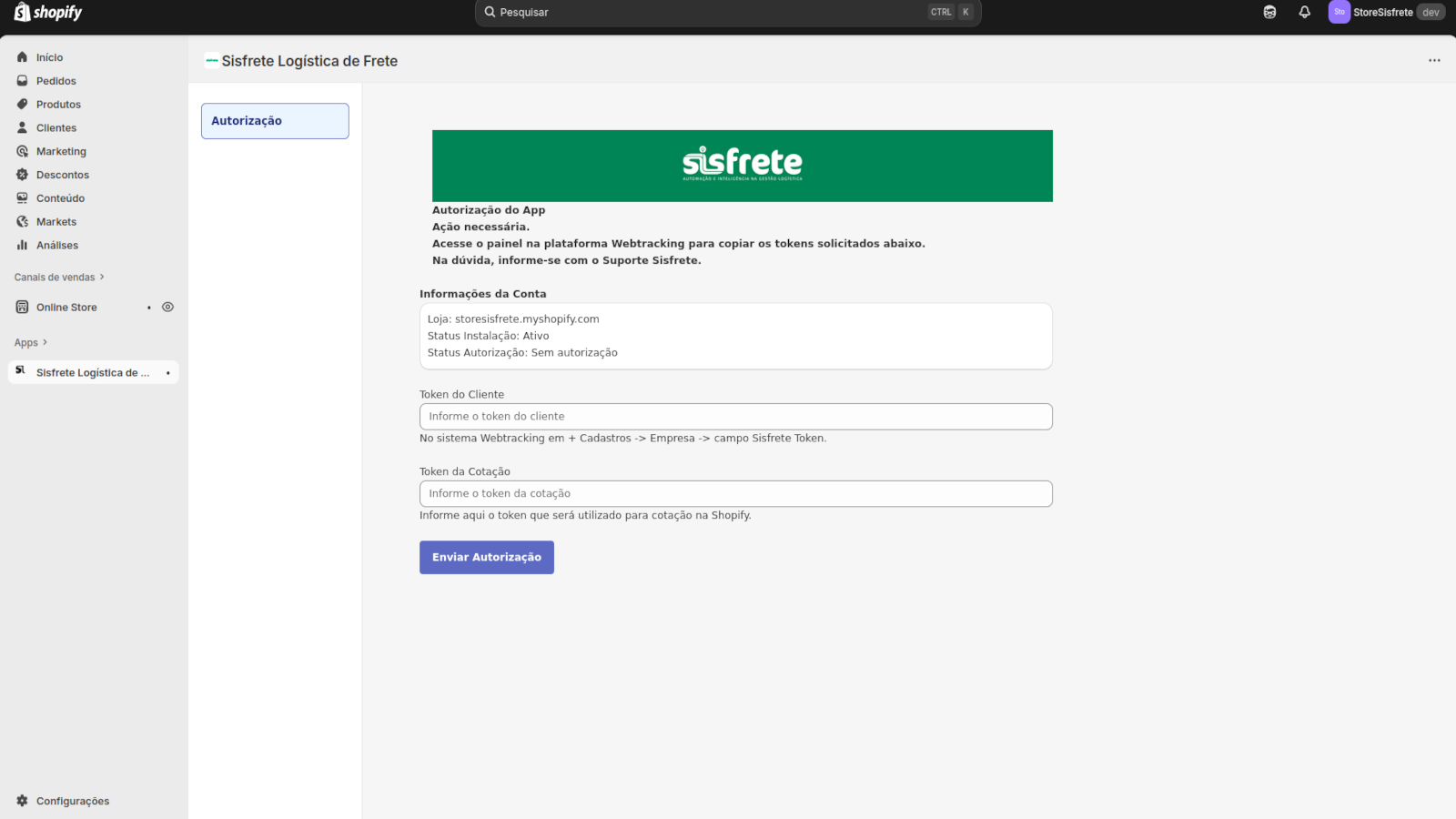This screenshot has width=1456, height=819.
Task: Go to Marketing menu item
Action: pos(61,152)
